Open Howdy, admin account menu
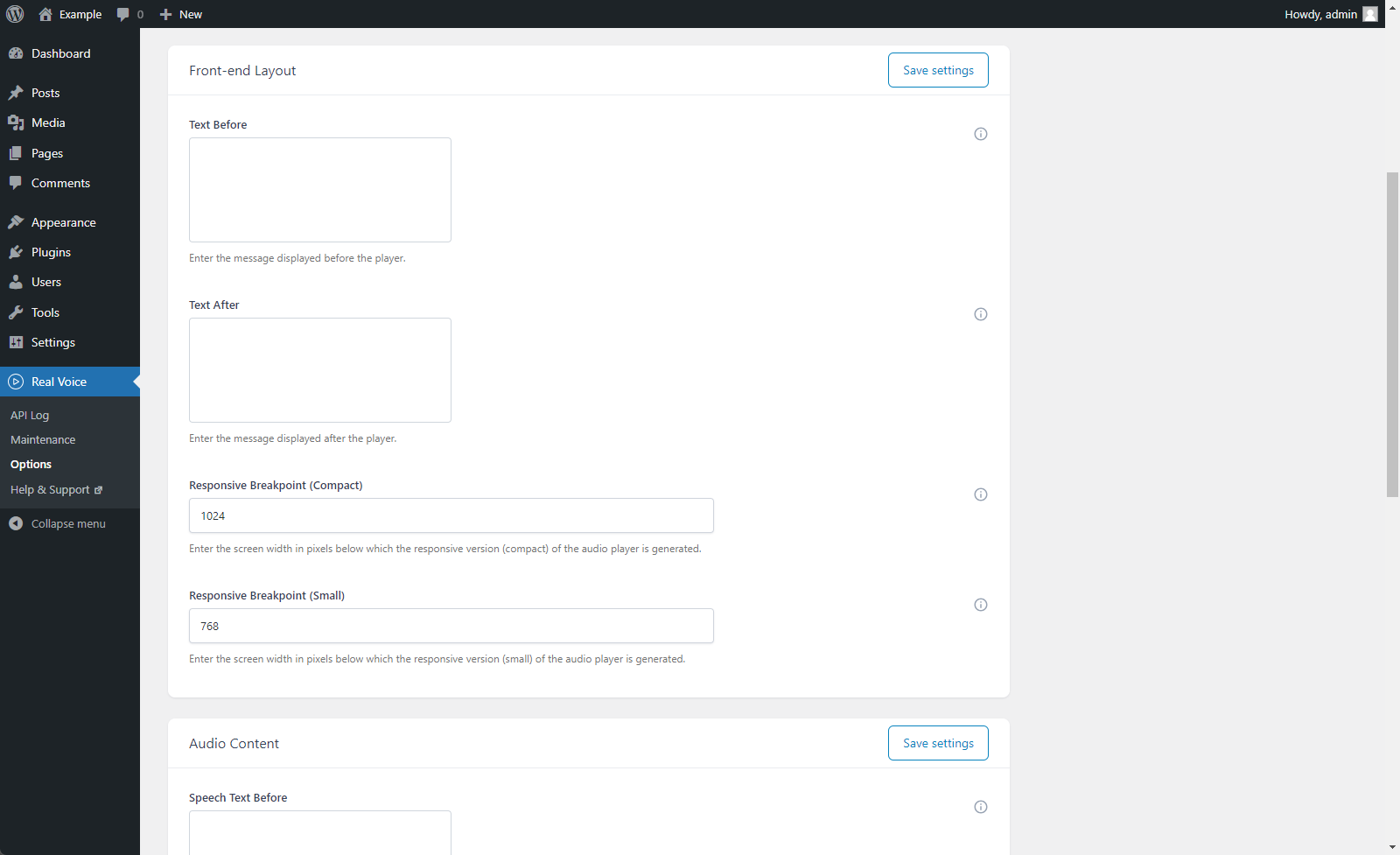The height and width of the screenshot is (855, 1400). click(x=1330, y=14)
